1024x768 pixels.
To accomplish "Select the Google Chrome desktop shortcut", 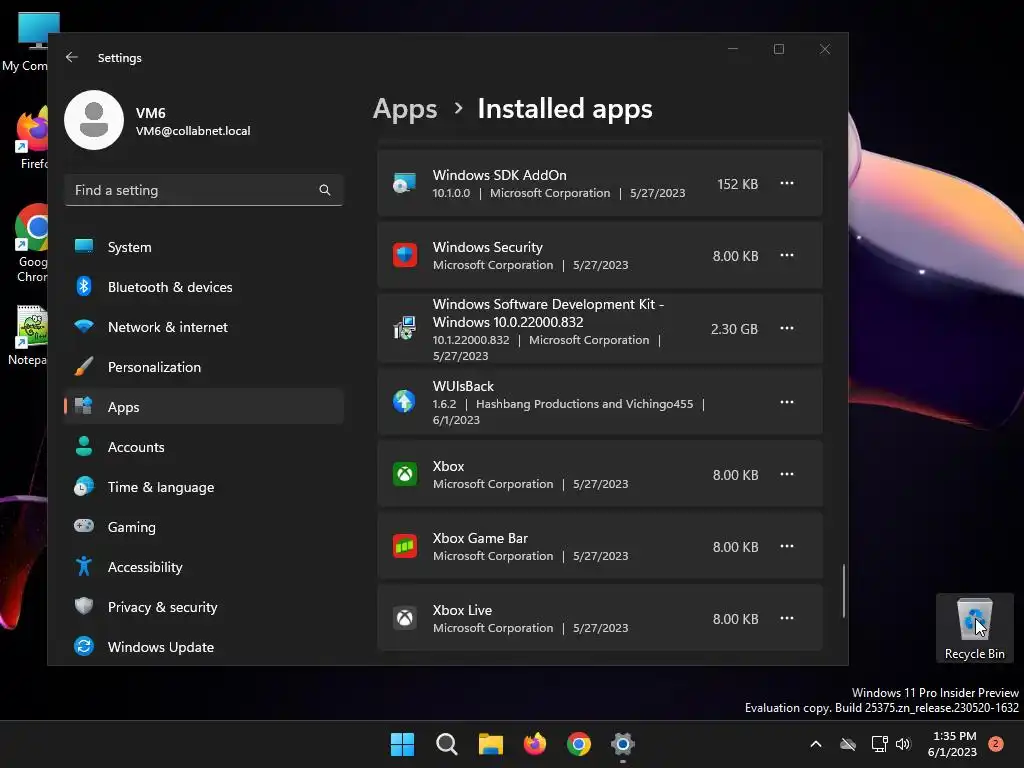I will pos(31,243).
